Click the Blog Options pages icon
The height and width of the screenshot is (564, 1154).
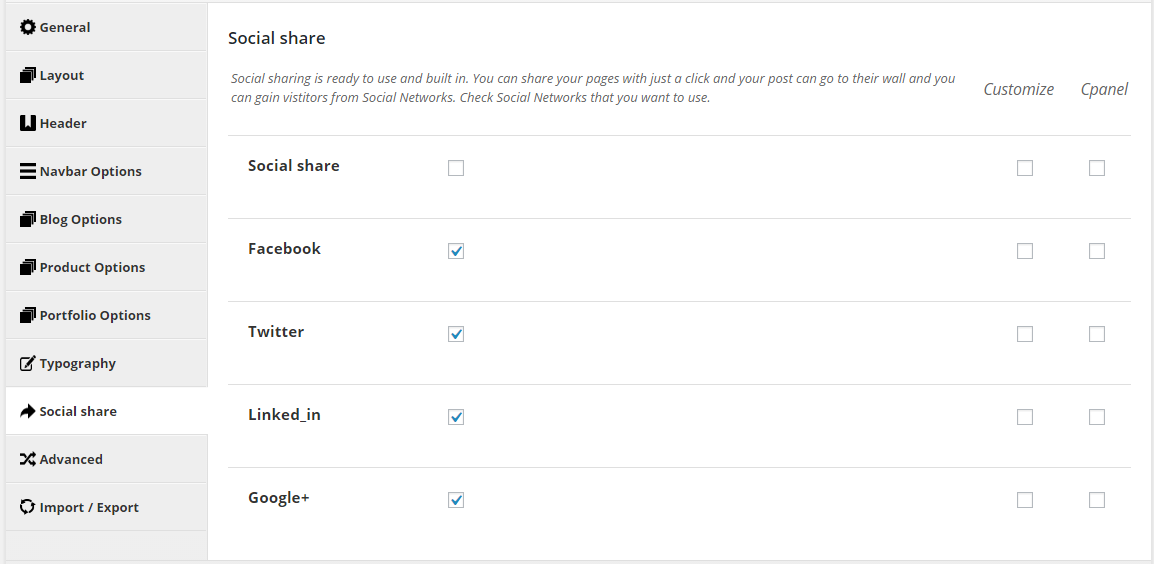pyautogui.click(x=28, y=219)
